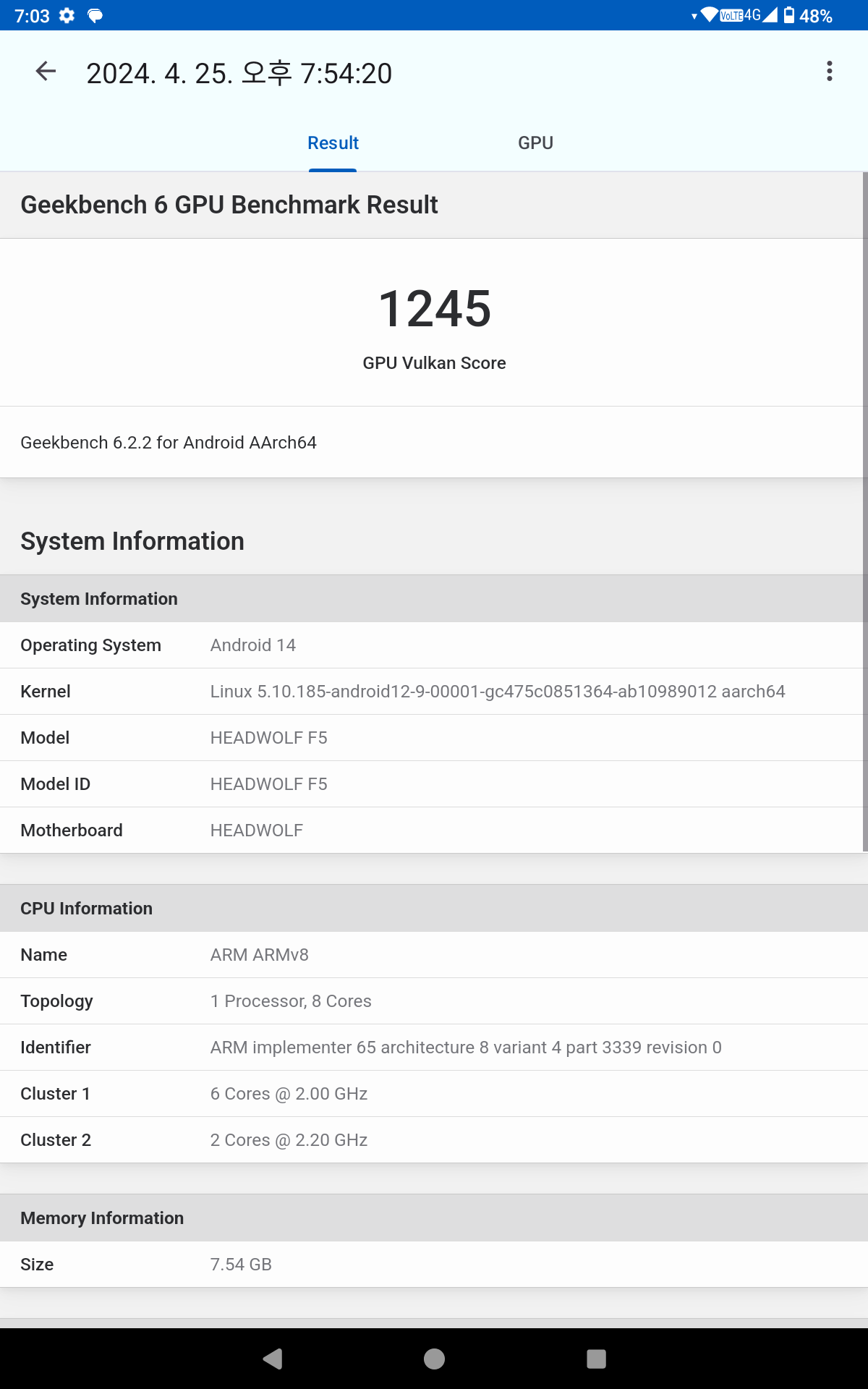
Task: Click the HEADWOLF F5 value in Model row
Action: coord(268,738)
